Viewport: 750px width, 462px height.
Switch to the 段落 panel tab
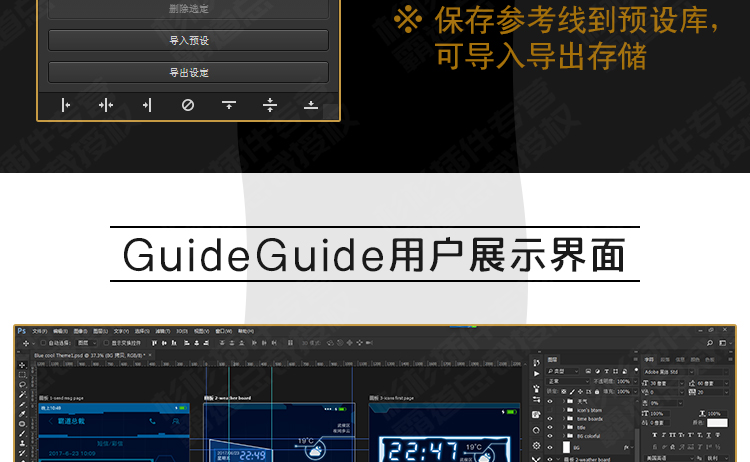(665, 360)
